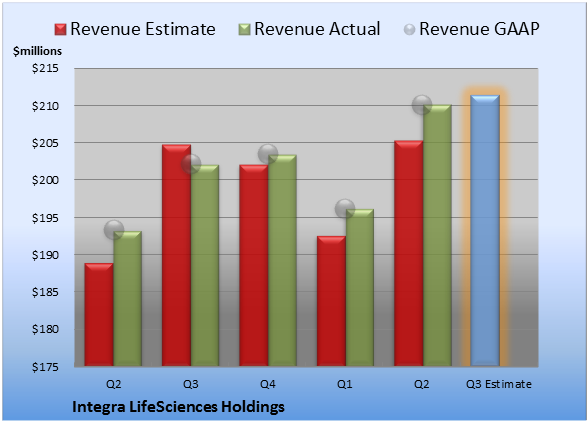The width and height of the screenshot is (588, 422).
Task: Click the 'Q1' quarter label
Action: pos(345,384)
